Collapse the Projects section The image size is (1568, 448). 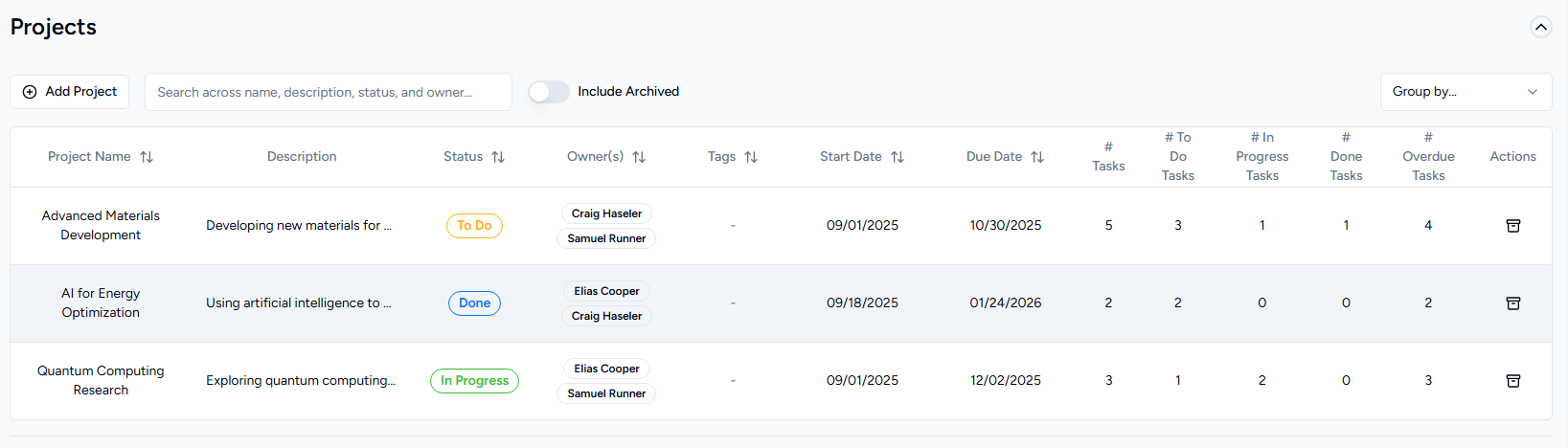click(x=1540, y=27)
